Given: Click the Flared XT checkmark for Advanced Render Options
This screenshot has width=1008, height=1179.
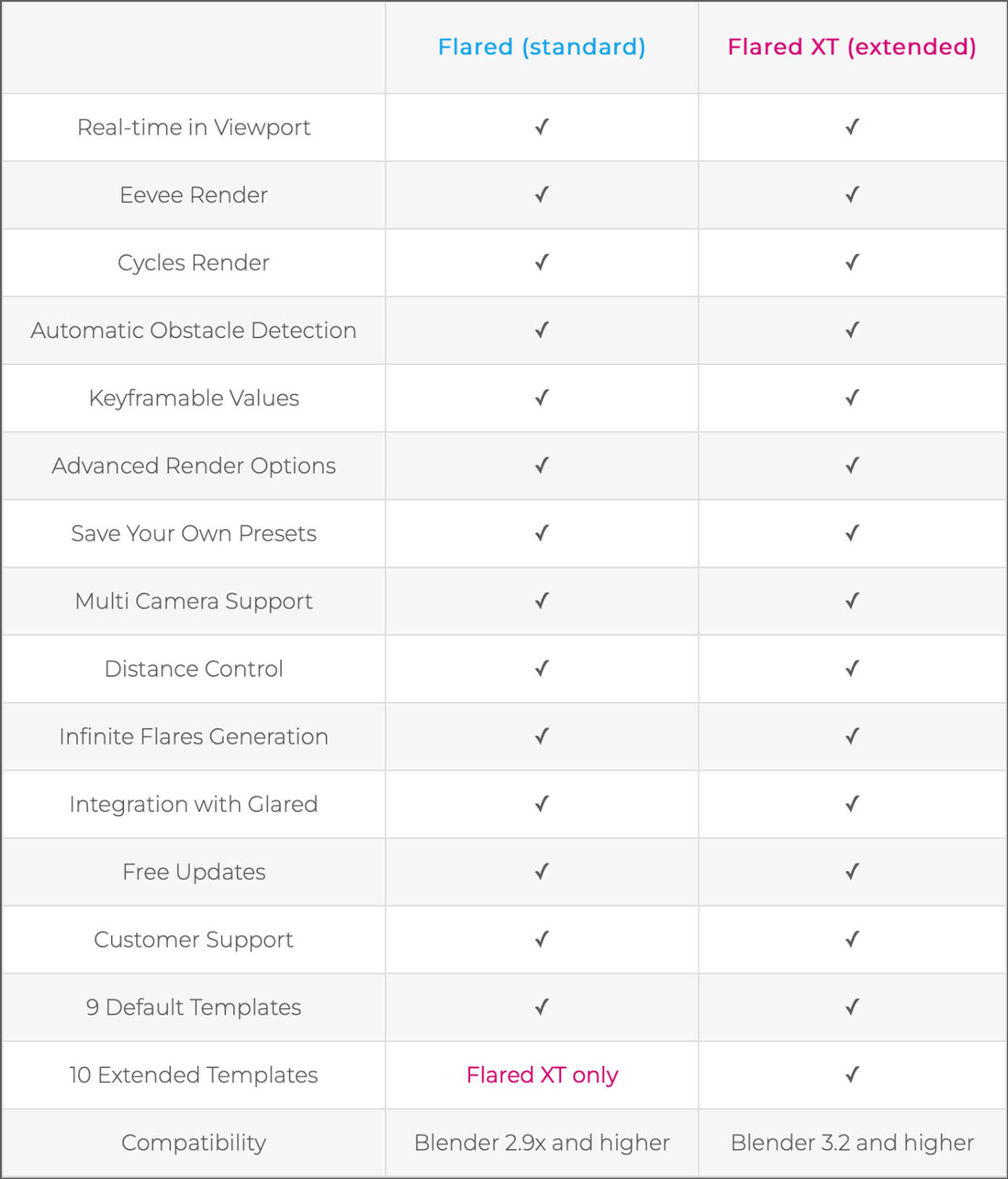Looking at the screenshot, I should [851, 465].
